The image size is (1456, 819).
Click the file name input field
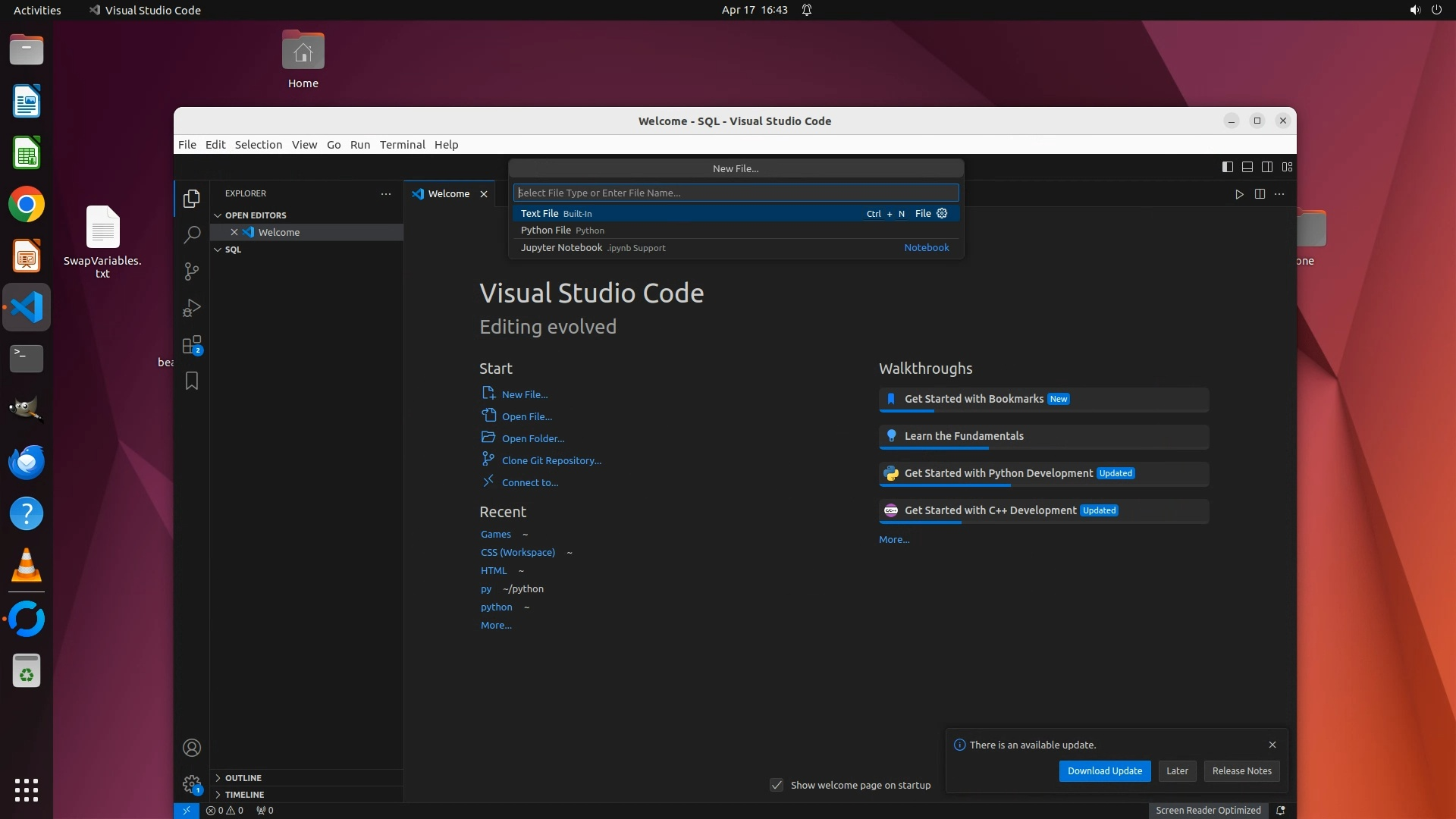(736, 193)
